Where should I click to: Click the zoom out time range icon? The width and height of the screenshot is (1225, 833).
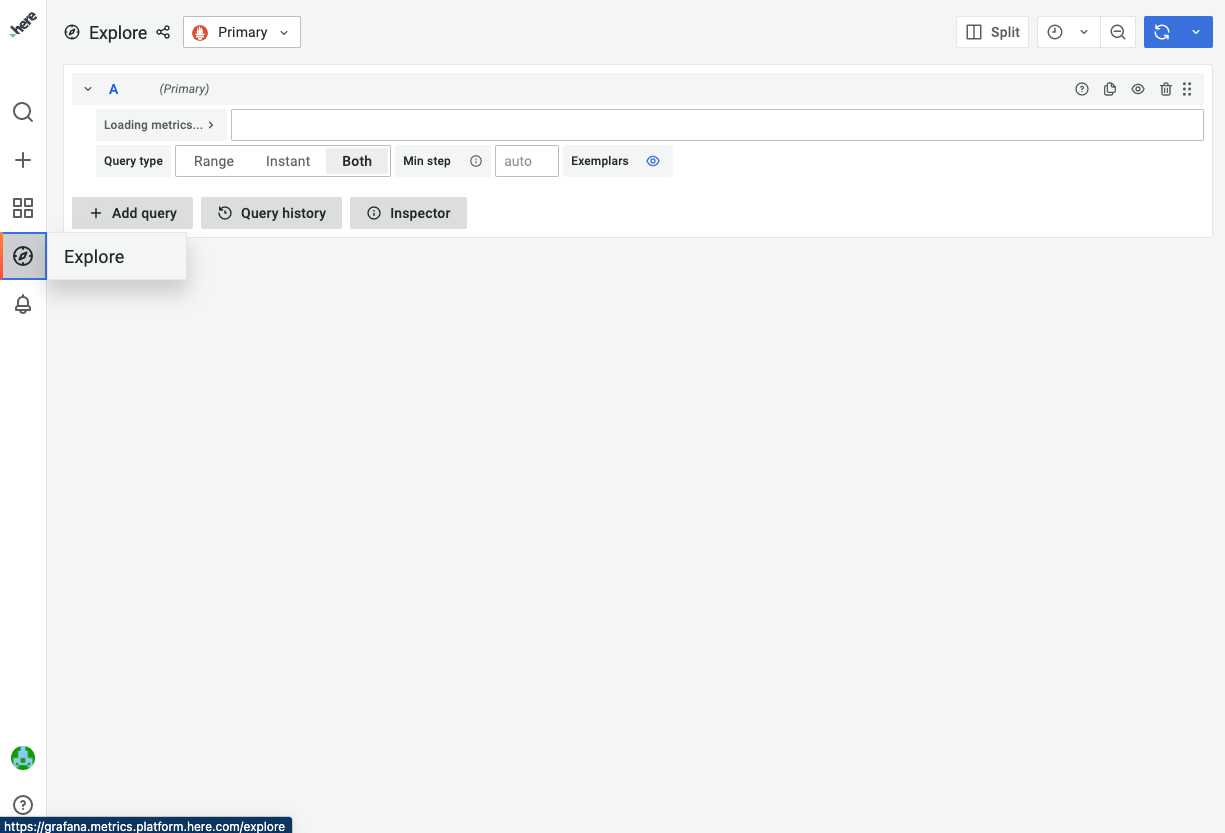(x=1118, y=32)
